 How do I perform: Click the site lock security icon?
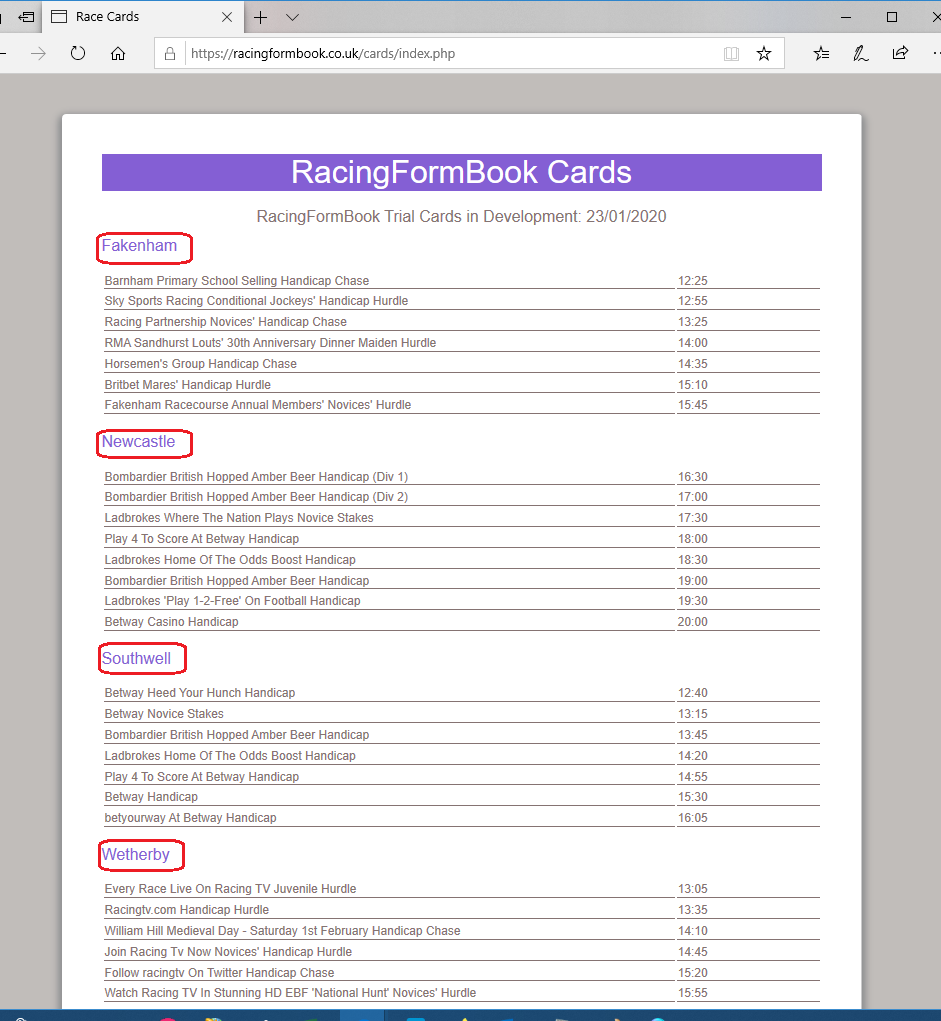[x=170, y=53]
